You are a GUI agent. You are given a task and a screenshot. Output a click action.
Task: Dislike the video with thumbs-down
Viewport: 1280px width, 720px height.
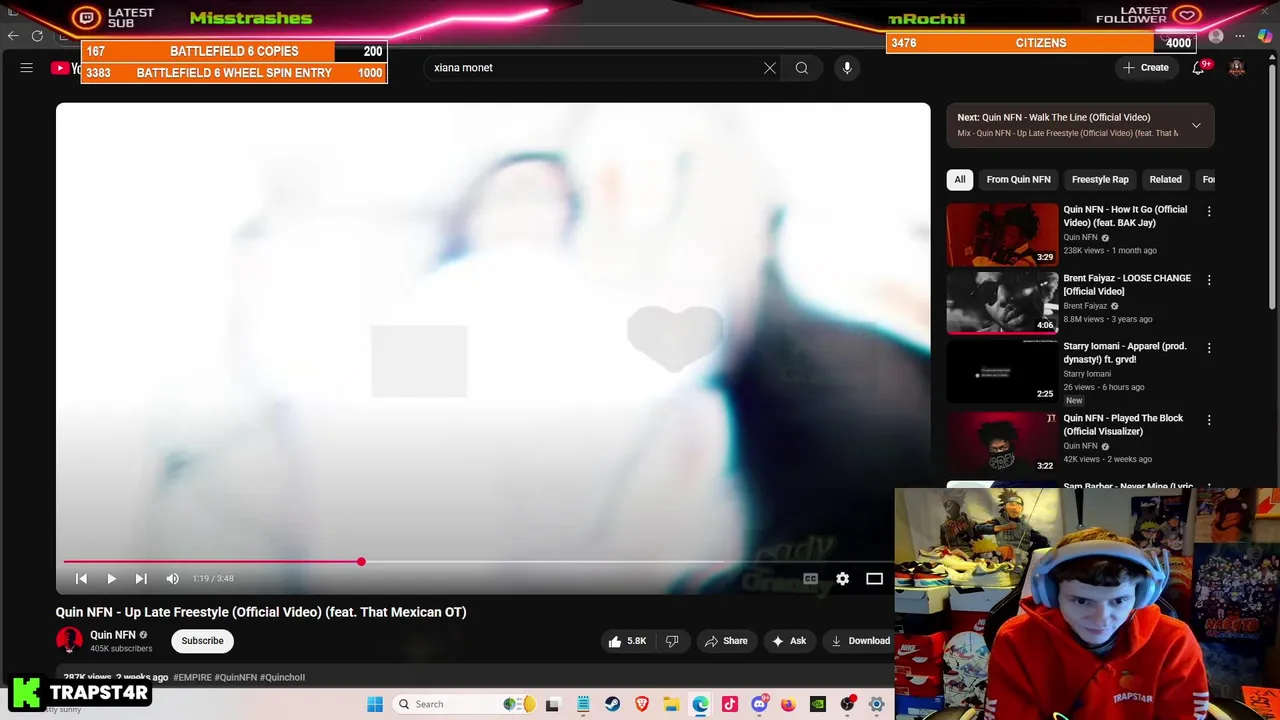[672, 641]
